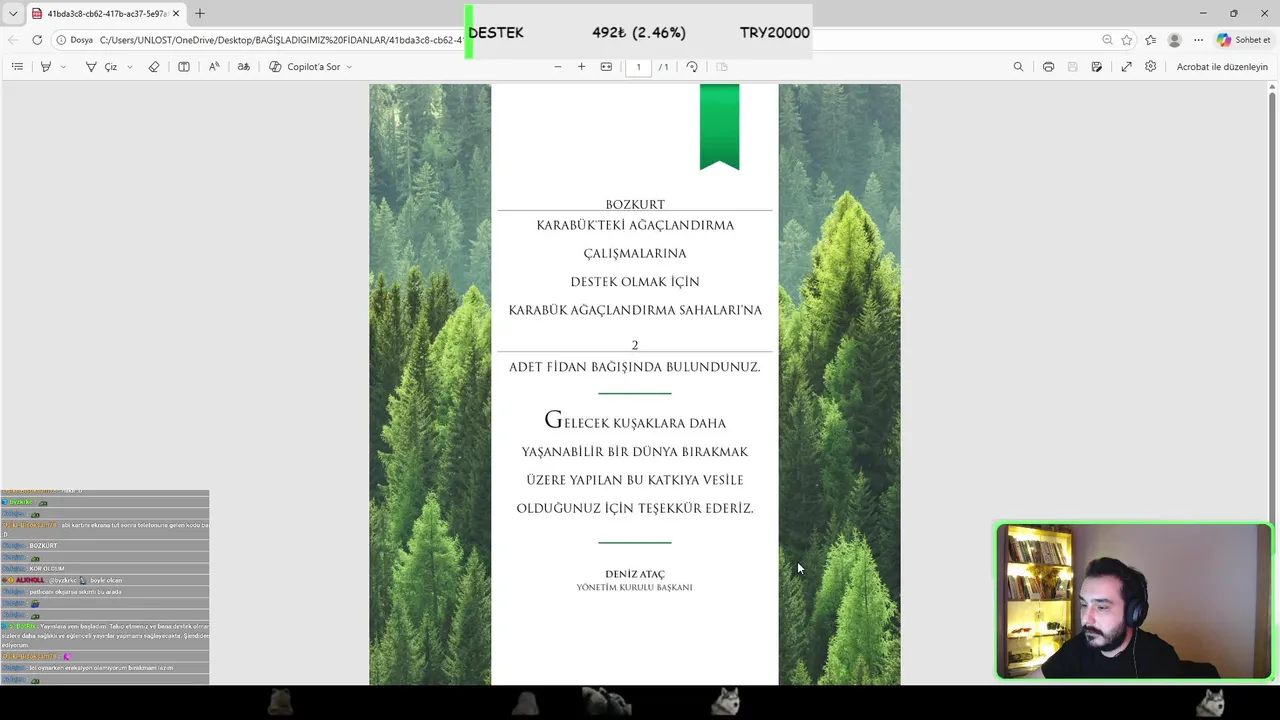Open the PDF table of contents panel
Viewport: 1280px width, 720px height.
(17, 67)
